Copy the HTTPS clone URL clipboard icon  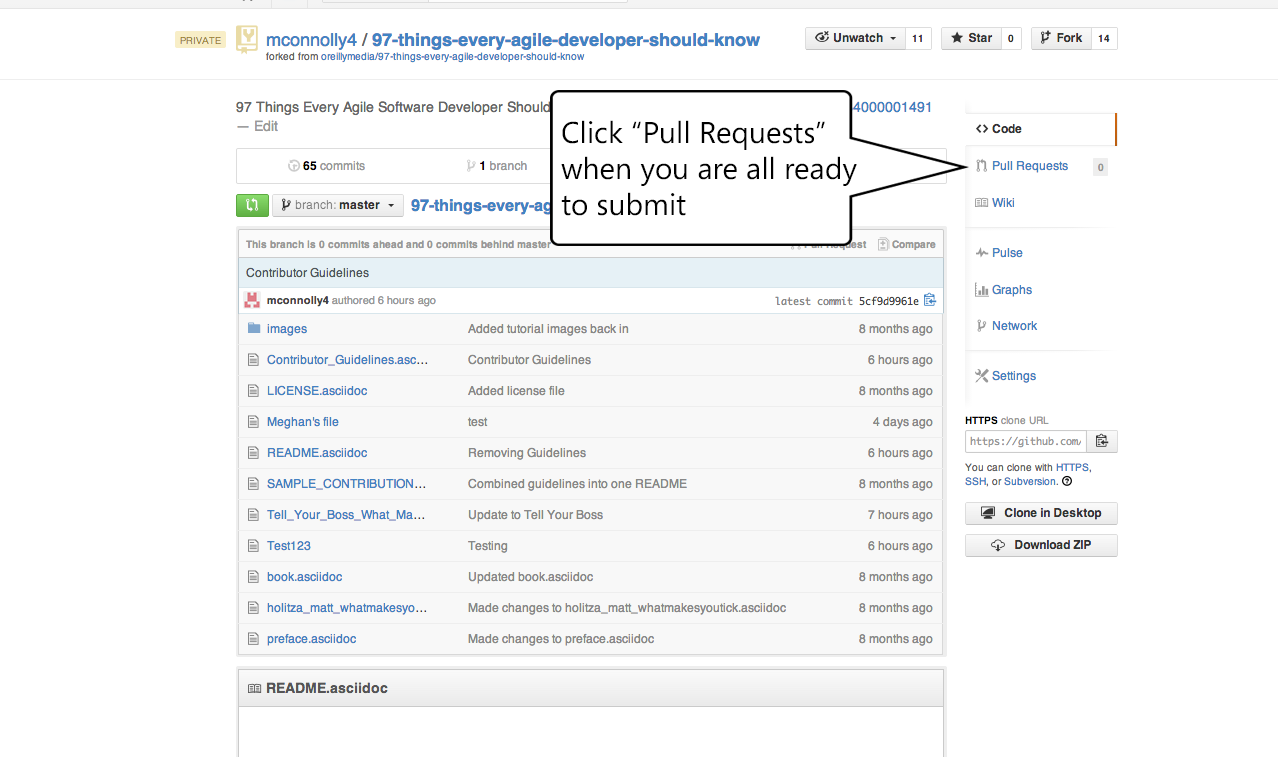[x=1102, y=441]
